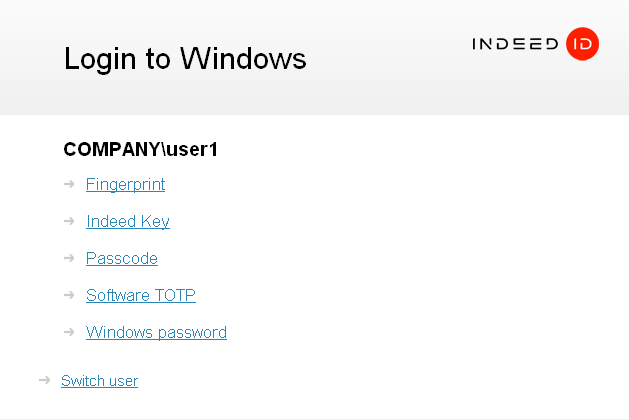Viewport: 629px width, 420px height.
Task: Click the INDEED wordmark in the header
Action: point(515,44)
